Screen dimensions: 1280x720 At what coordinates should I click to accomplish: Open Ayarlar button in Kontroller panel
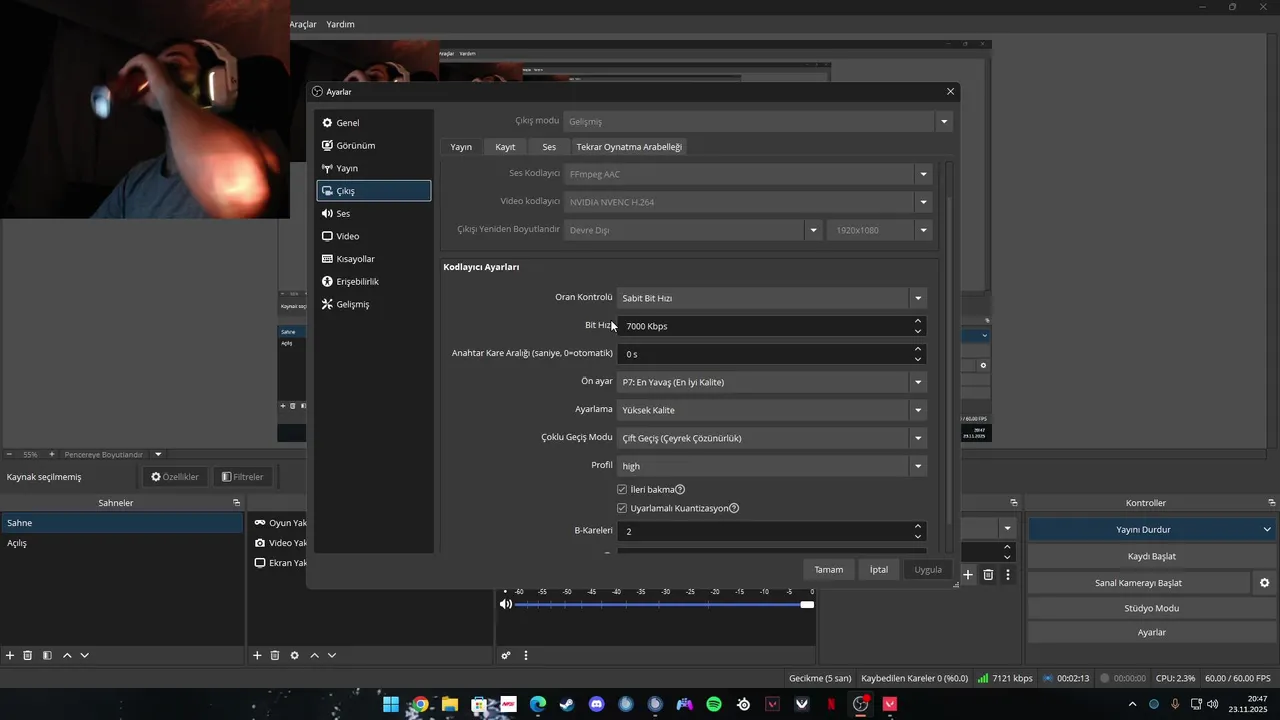tap(1152, 633)
